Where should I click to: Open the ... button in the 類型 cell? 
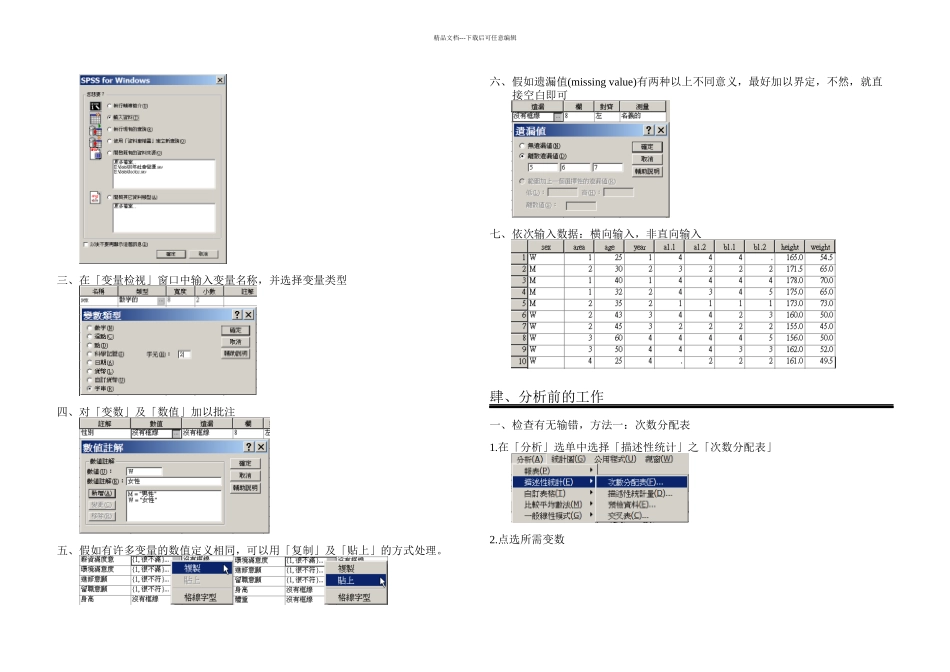click(161, 301)
